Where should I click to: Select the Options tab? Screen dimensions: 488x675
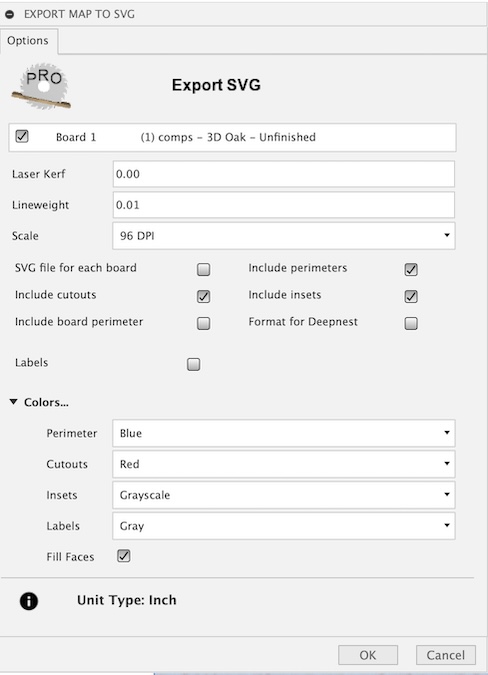click(x=28, y=40)
